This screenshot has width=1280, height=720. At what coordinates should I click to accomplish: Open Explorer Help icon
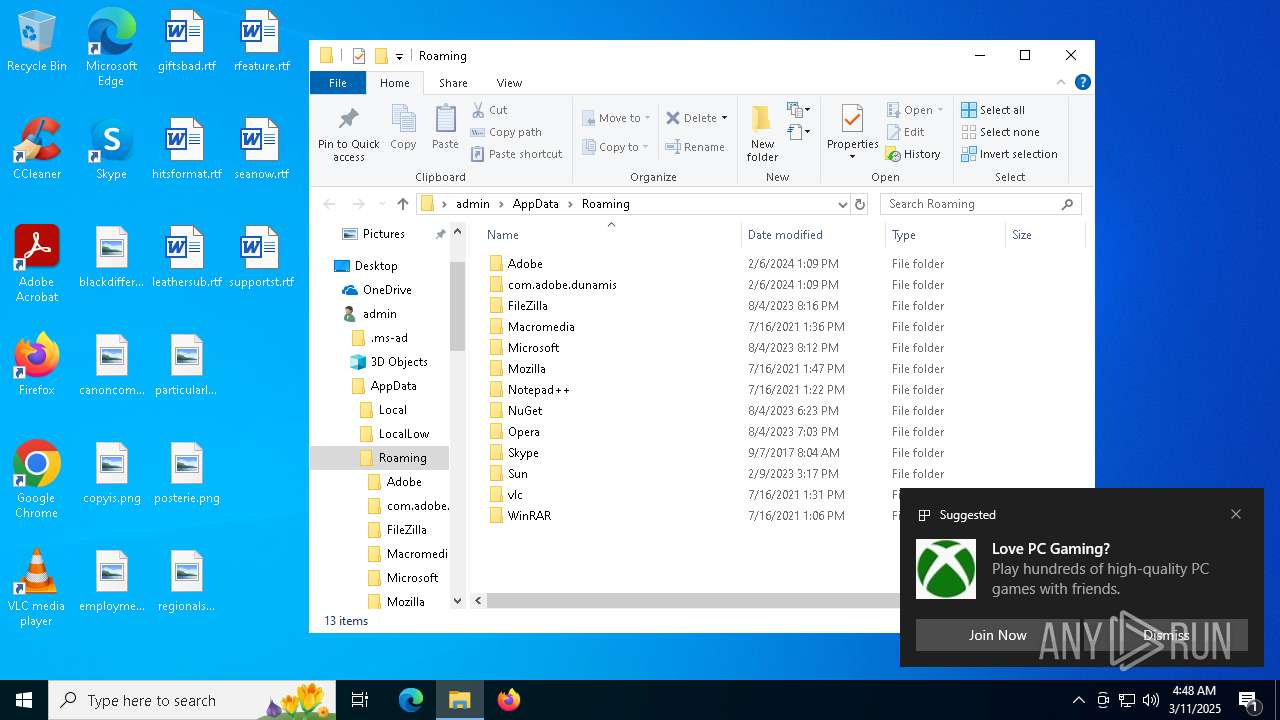pos(1082,83)
